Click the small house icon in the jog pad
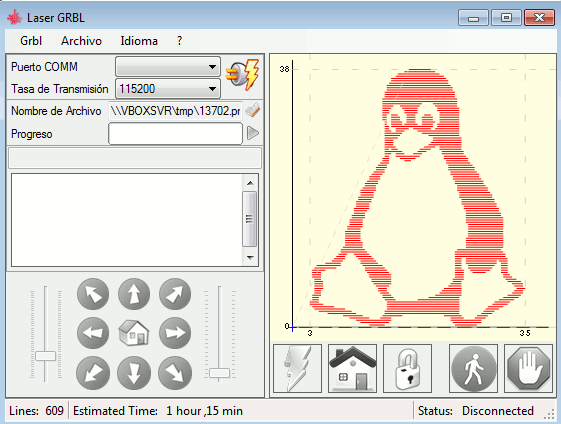Viewport: 561px width, 424px height. 133,332
